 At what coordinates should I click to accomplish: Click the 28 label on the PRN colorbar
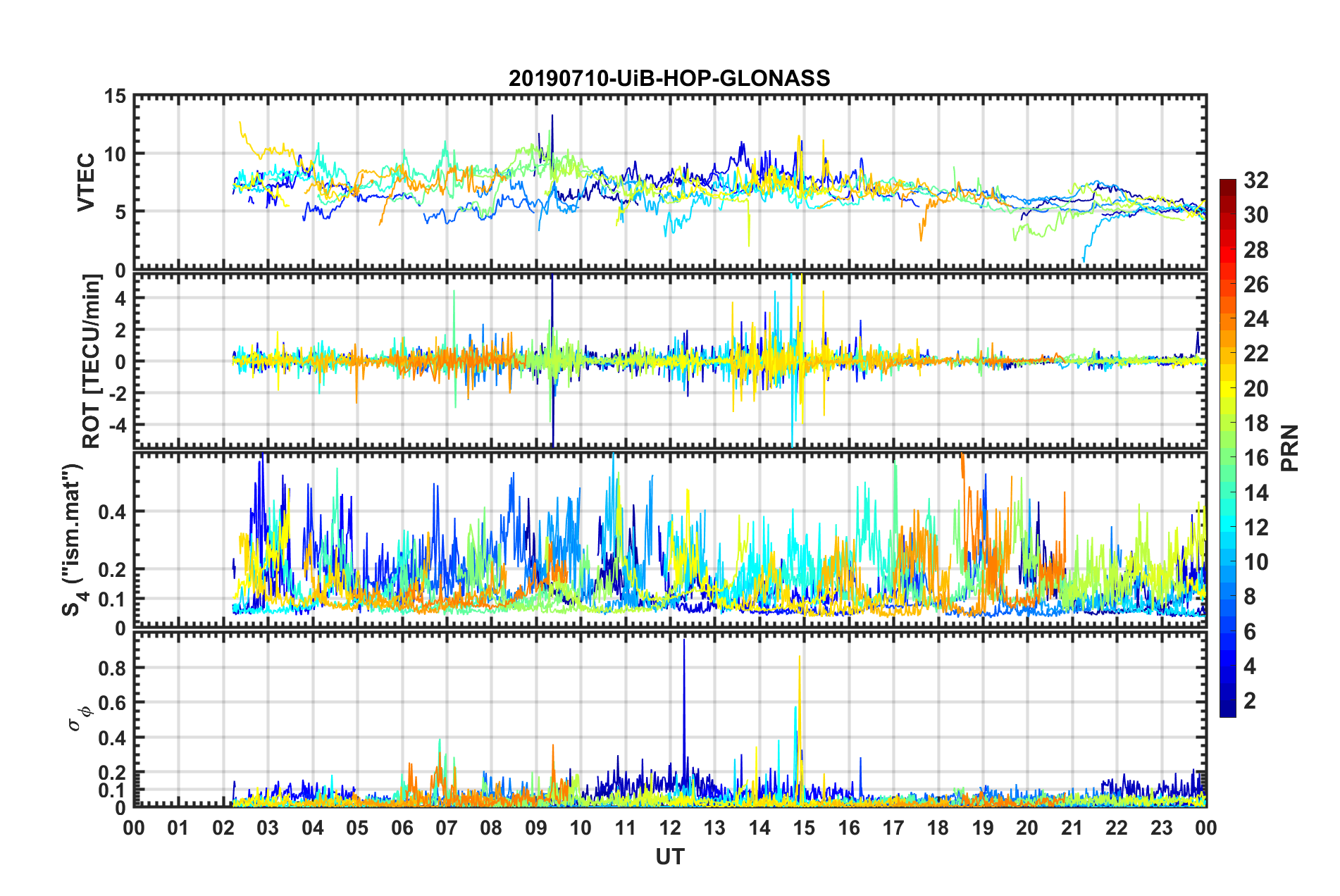(1256, 250)
